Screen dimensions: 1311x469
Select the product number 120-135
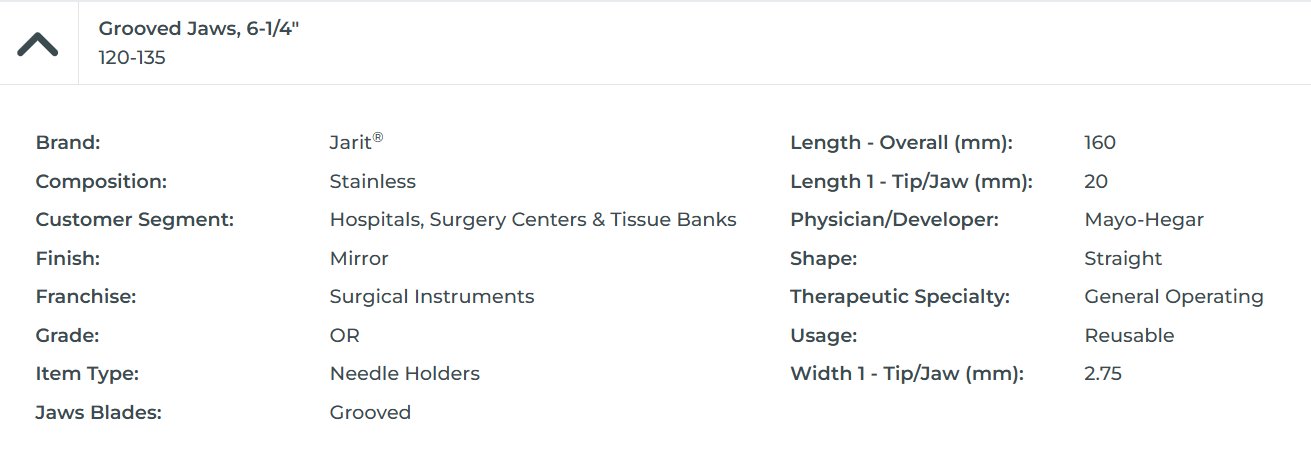tap(132, 58)
